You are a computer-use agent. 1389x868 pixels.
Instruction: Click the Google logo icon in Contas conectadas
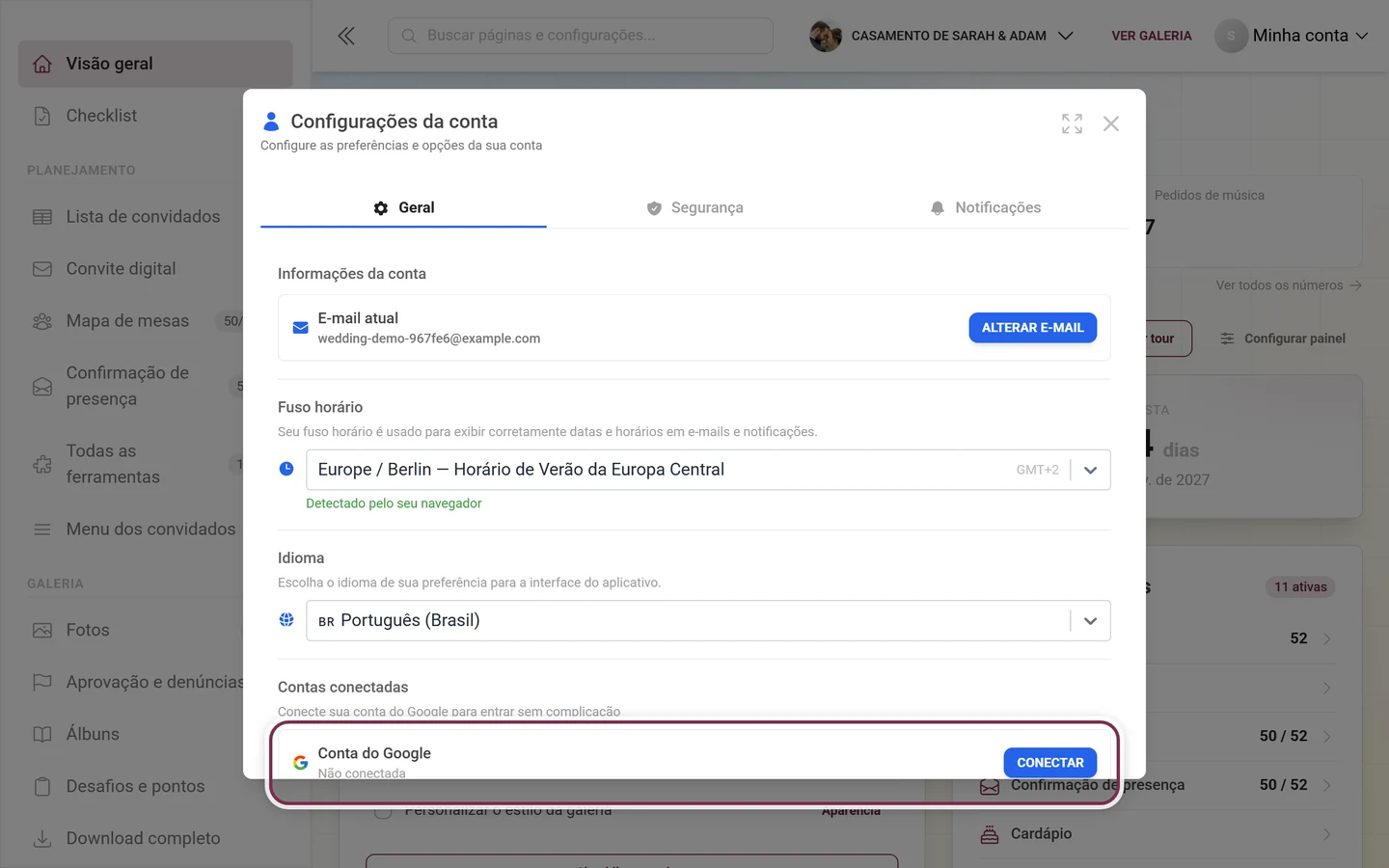click(300, 763)
